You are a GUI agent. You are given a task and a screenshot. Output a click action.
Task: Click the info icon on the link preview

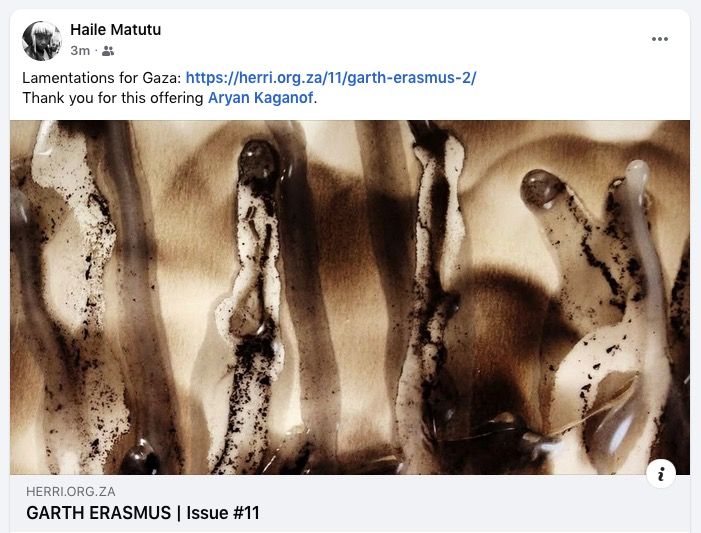661,474
